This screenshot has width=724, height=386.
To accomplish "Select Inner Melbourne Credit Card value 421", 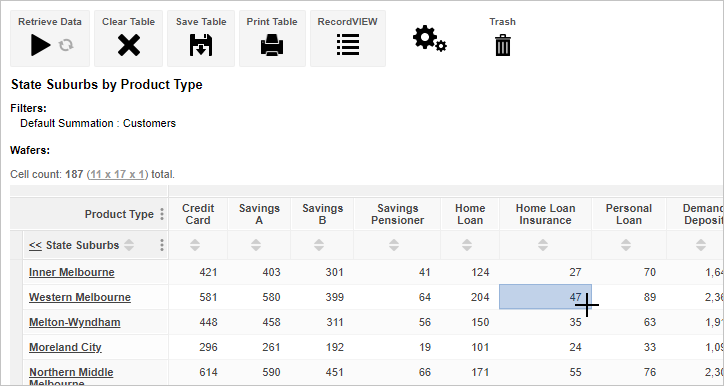I will [x=208, y=272].
